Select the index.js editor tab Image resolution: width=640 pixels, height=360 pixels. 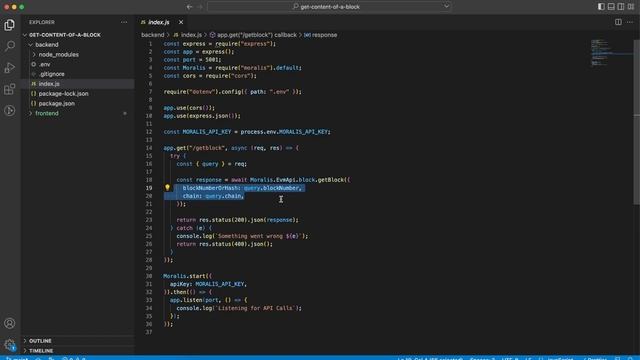162,22
